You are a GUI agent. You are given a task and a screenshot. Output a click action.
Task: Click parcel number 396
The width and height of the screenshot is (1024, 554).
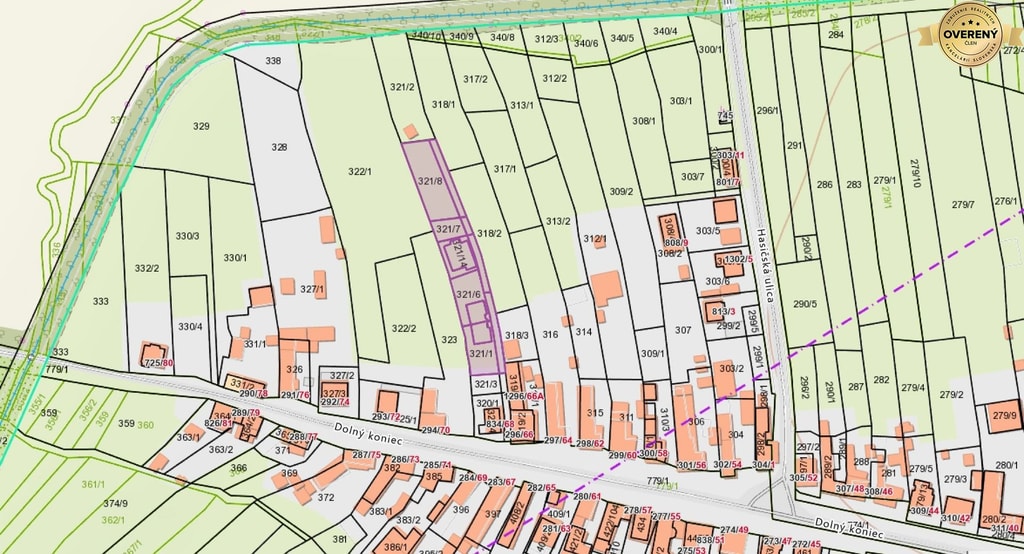[461, 510]
